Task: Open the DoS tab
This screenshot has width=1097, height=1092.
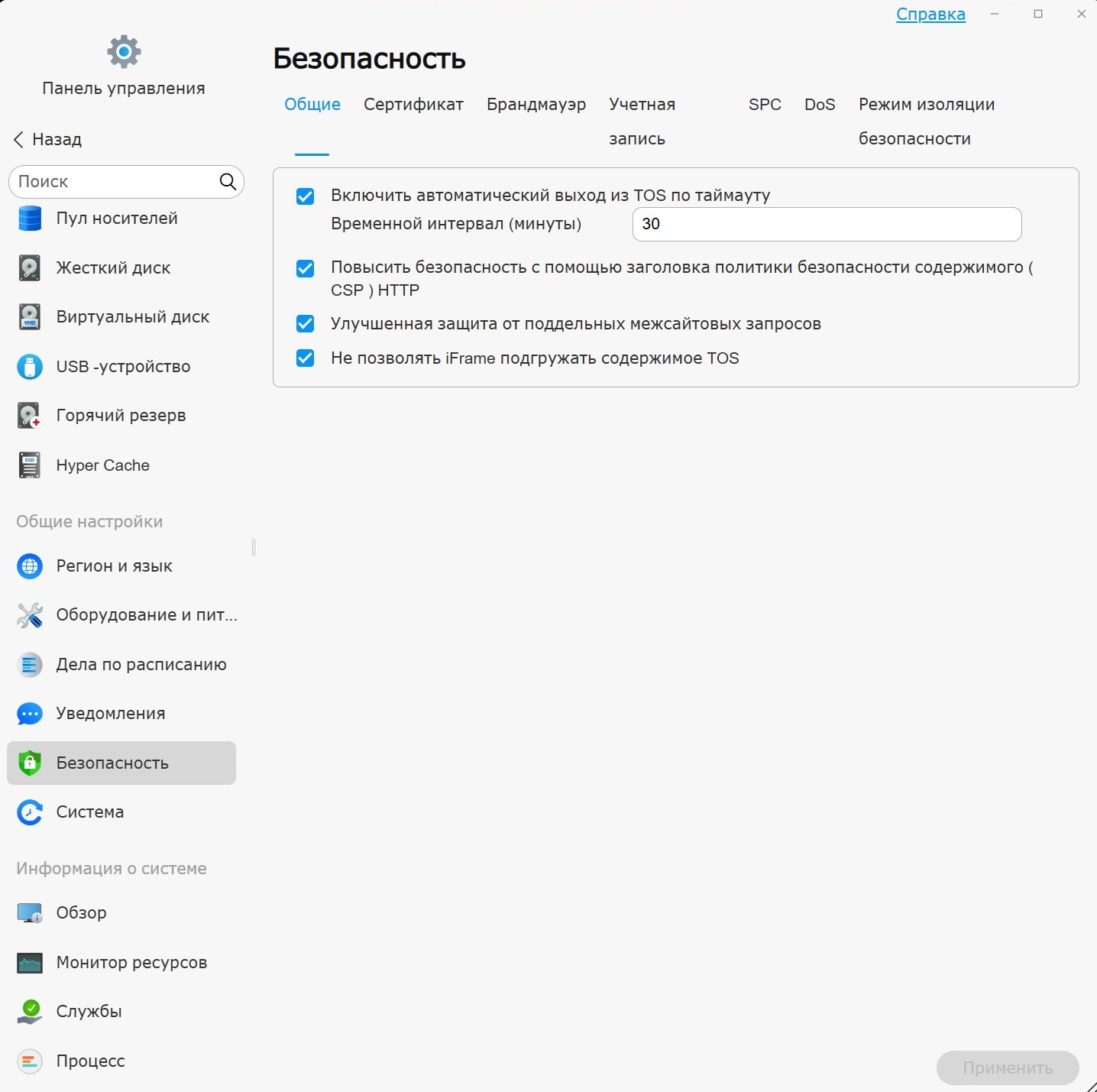Action: 820,105
